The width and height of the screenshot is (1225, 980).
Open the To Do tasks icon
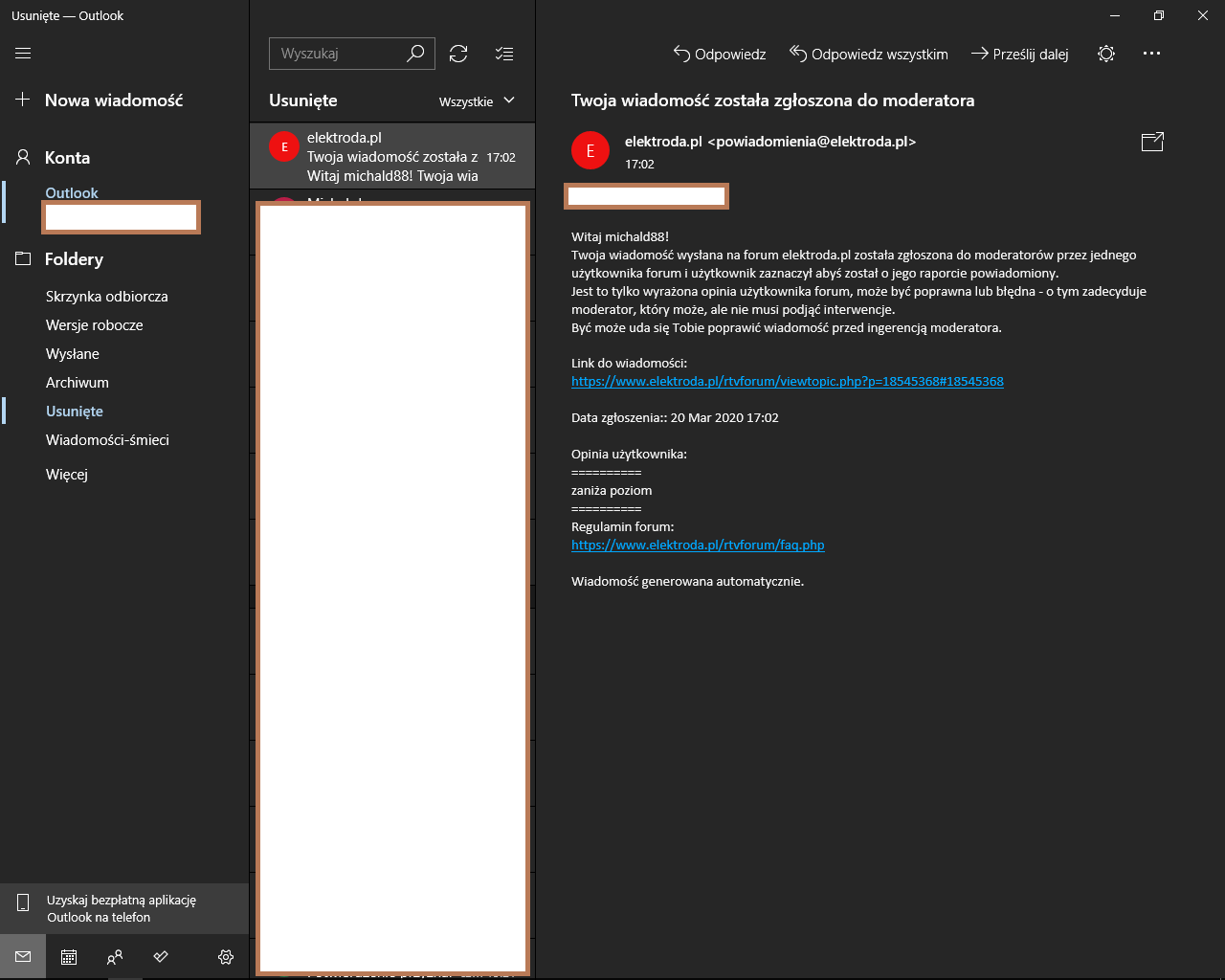161,957
